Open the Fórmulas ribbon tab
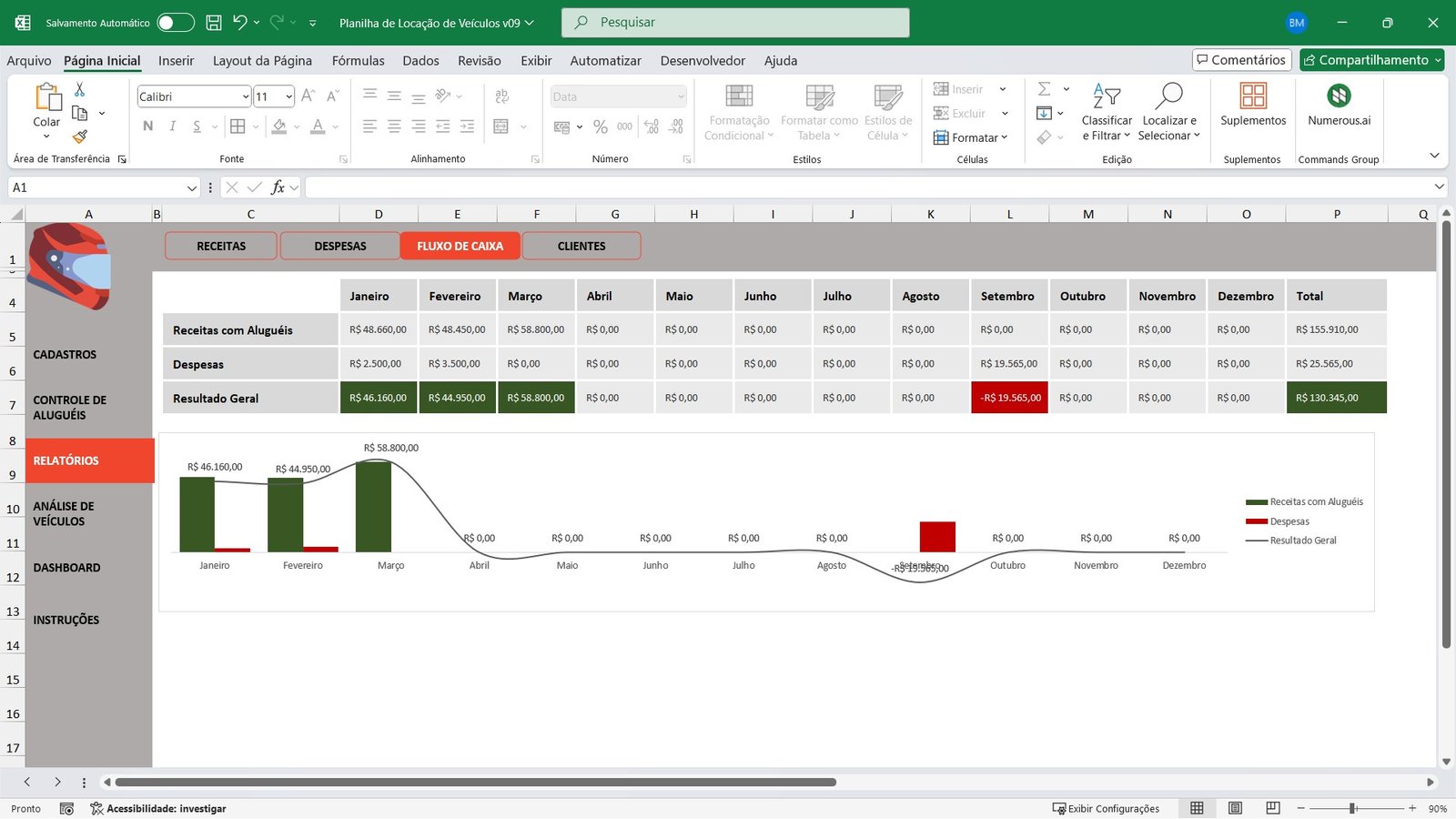The height and width of the screenshot is (819, 1456). tap(358, 61)
